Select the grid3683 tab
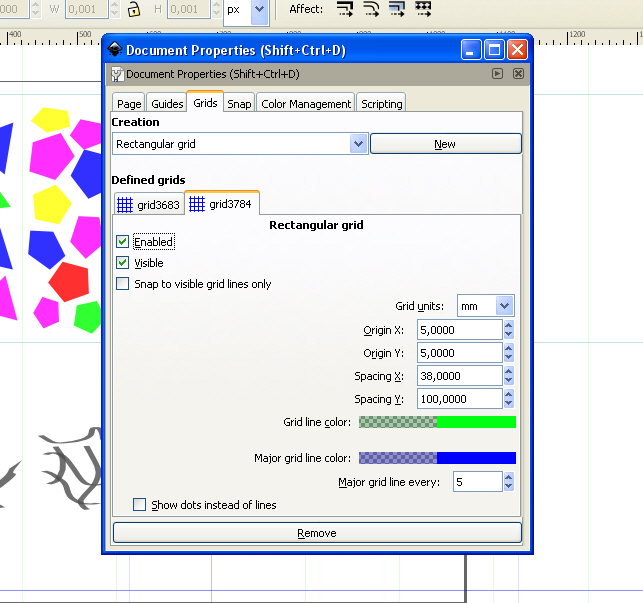This screenshot has width=643, height=603. pyautogui.click(x=149, y=205)
